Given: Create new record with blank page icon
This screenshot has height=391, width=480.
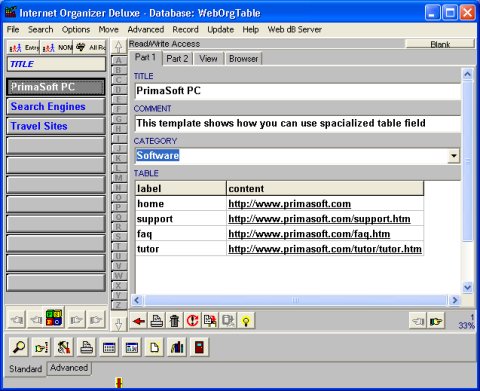Looking at the screenshot, I should click(x=154, y=347).
